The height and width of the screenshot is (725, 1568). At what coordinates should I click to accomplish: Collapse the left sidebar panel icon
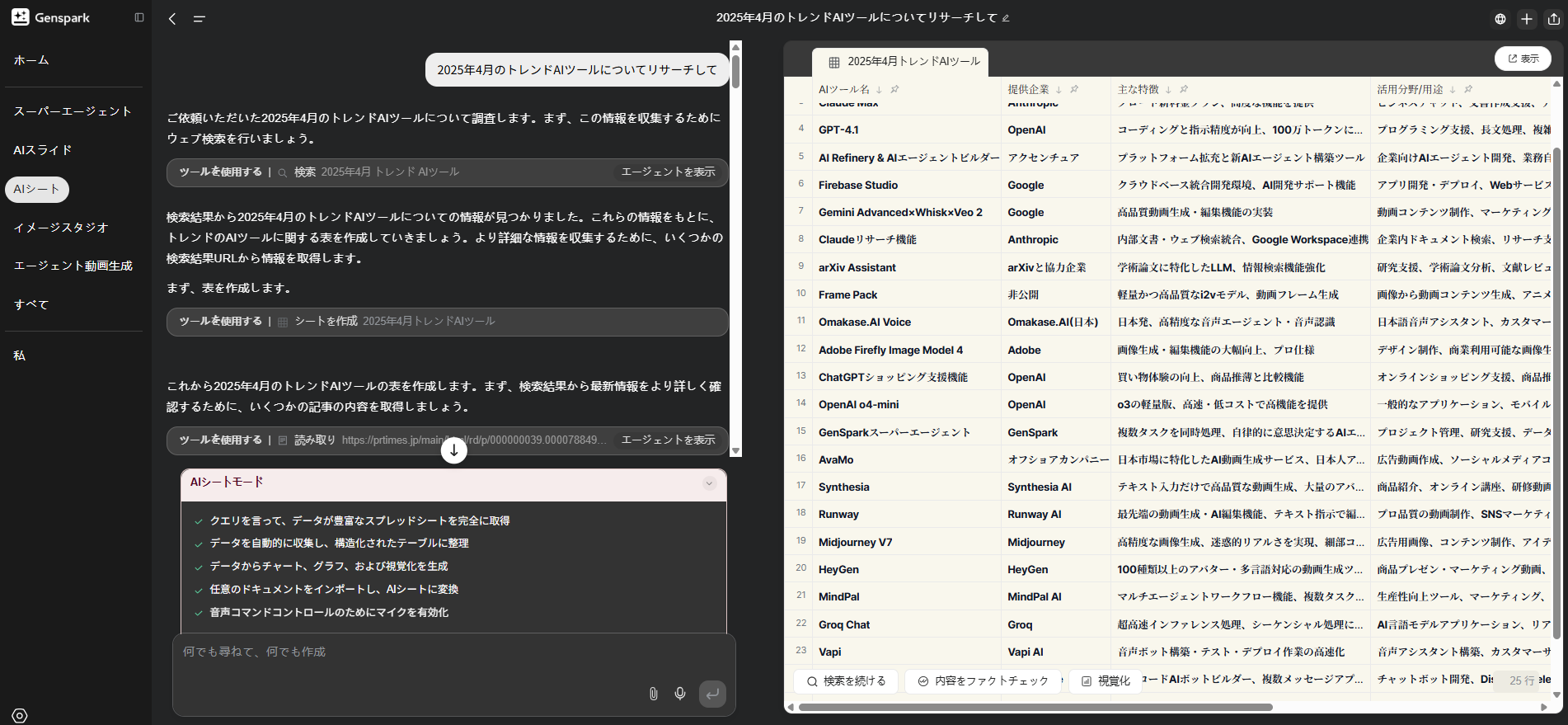click(x=139, y=17)
